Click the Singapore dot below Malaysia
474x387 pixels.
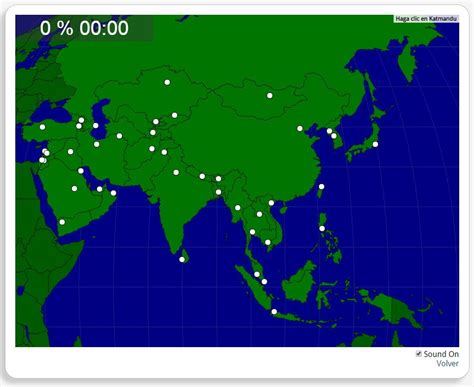264,282
